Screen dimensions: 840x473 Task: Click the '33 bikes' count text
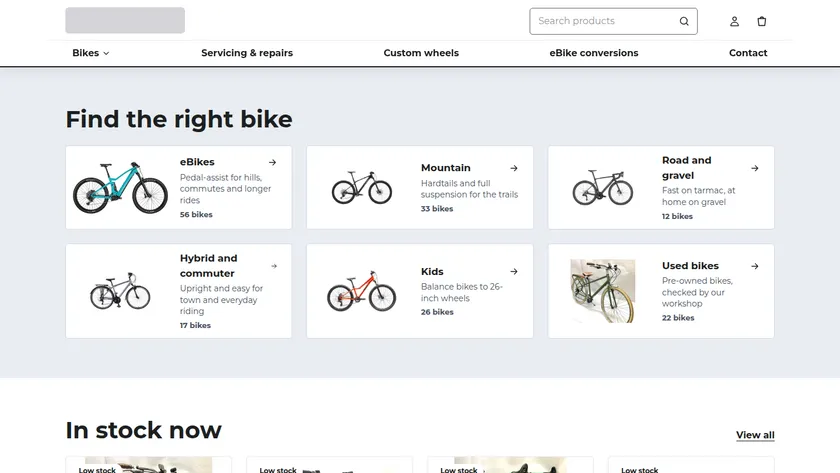click(437, 209)
